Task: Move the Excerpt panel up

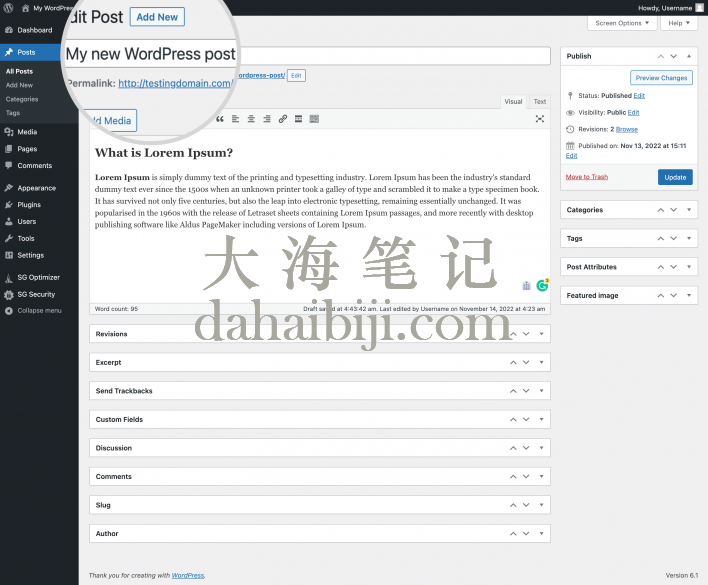Action: point(513,362)
